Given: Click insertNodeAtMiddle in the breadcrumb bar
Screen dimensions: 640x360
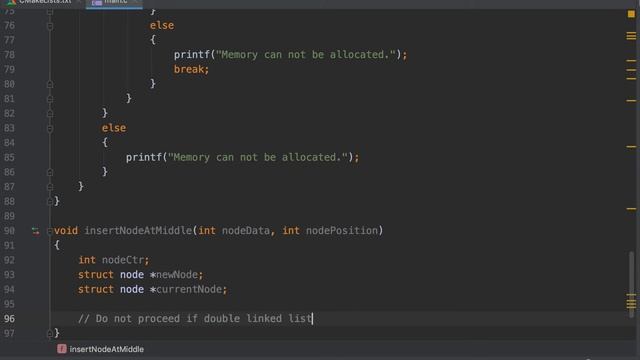Looking at the screenshot, I should 107,349.
